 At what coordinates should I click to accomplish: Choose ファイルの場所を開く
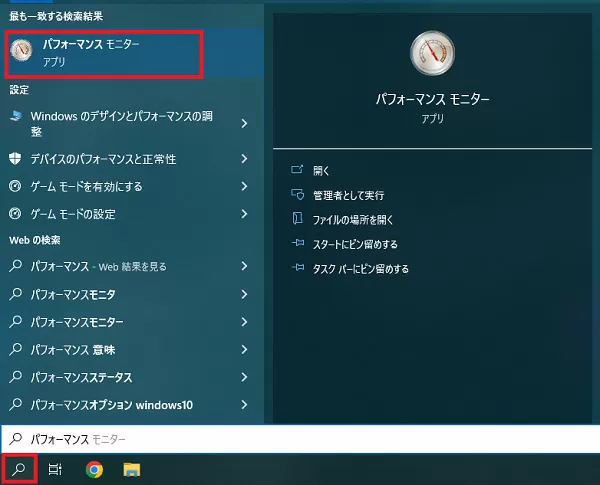click(x=353, y=220)
